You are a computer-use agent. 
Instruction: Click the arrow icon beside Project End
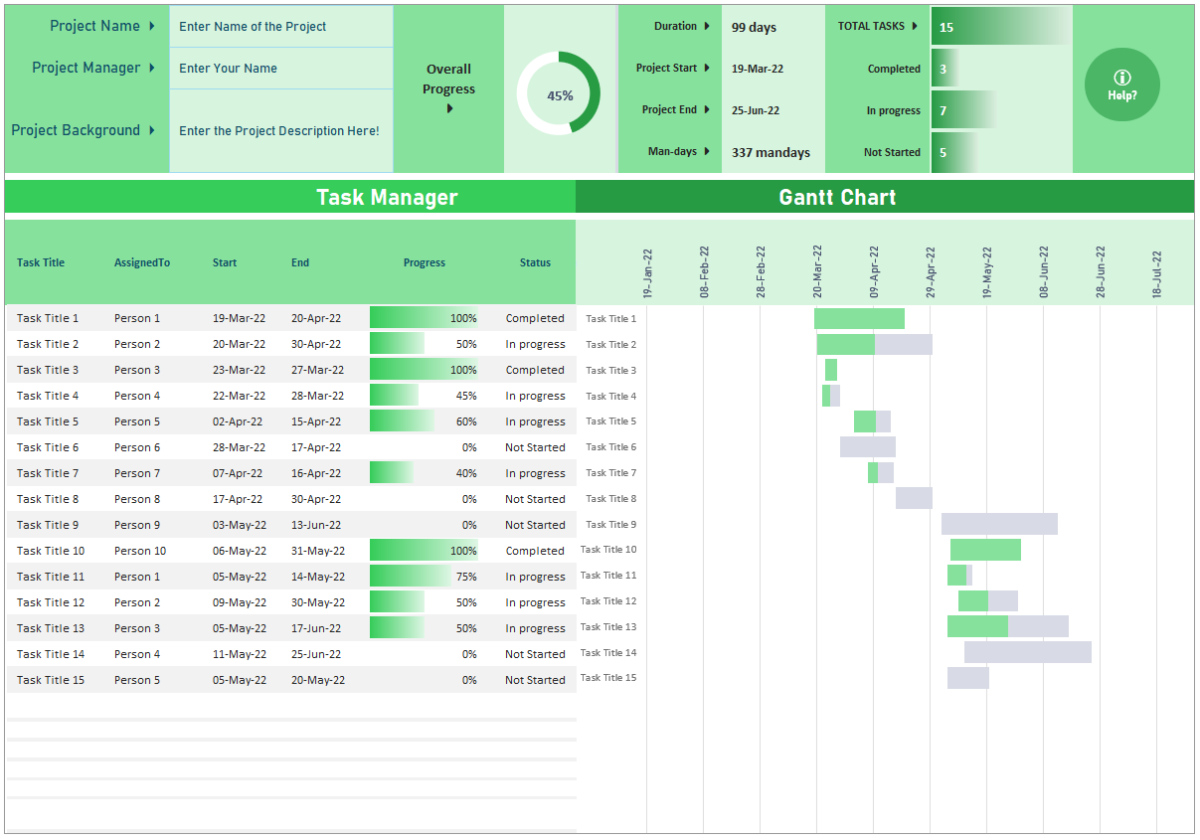[706, 110]
